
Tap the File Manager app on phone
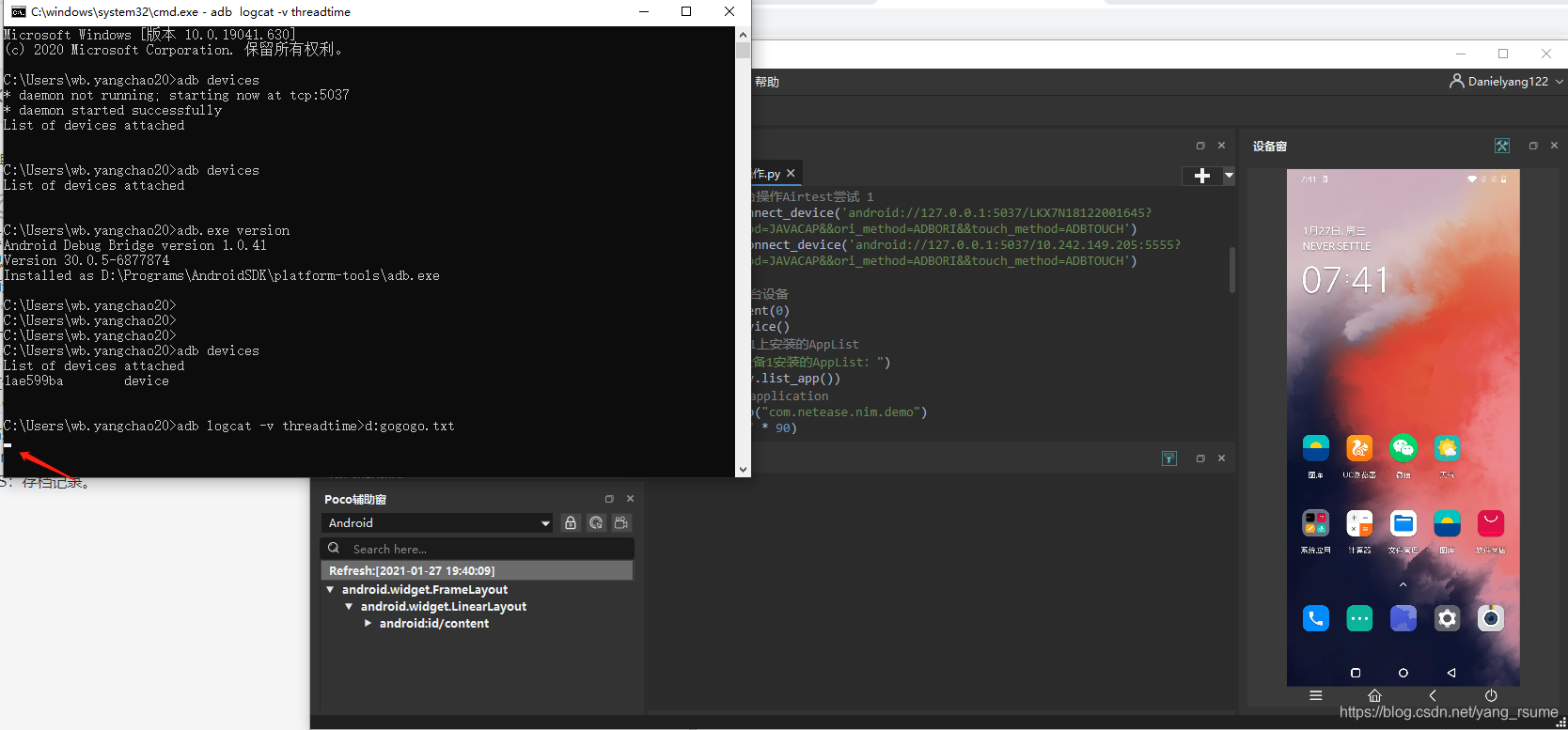(1403, 523)
